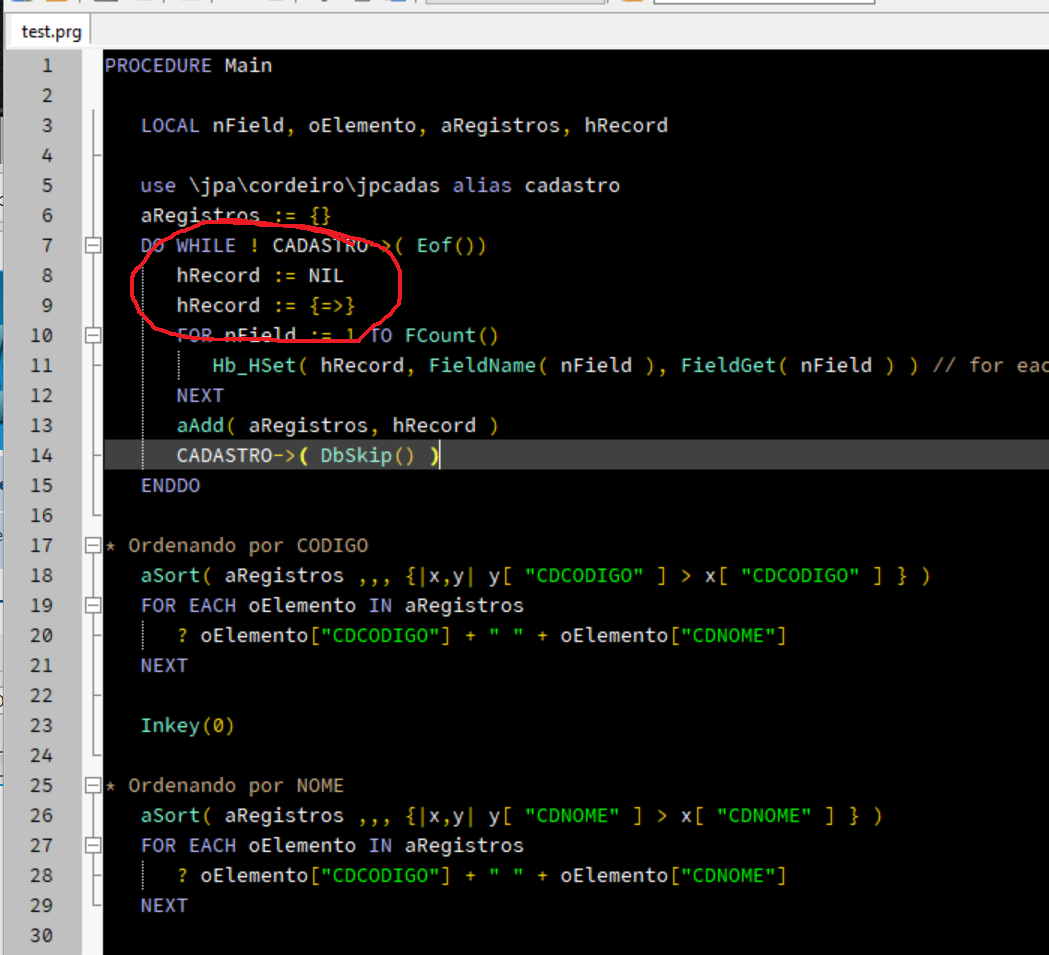The image size is (1049, 955).
Task: Place cursor on 'Main' procedure name
Action: [x=248, y=66]
